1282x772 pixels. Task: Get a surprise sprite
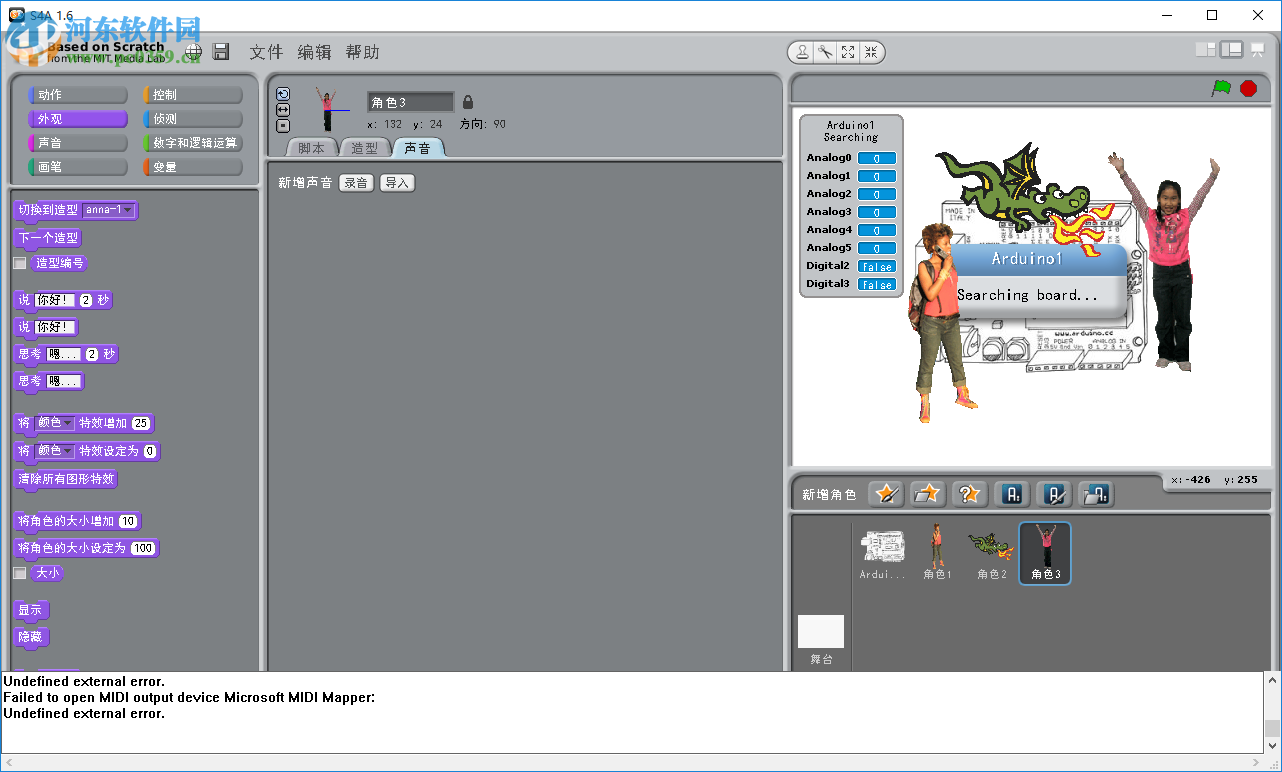click(x=970, y=494)
